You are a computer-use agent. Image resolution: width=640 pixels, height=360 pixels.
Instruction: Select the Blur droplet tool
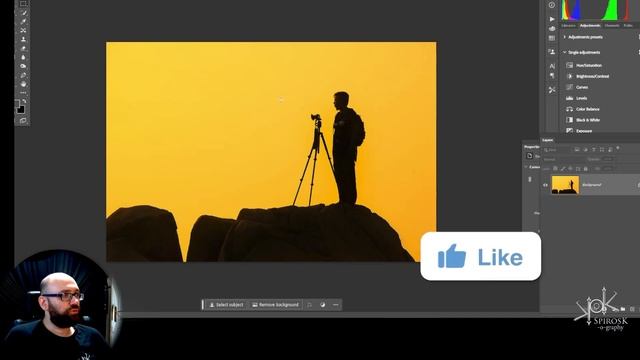23,57
